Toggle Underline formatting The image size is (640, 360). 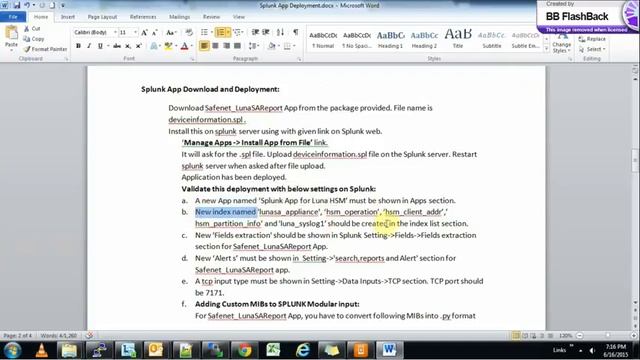(100, 46)
